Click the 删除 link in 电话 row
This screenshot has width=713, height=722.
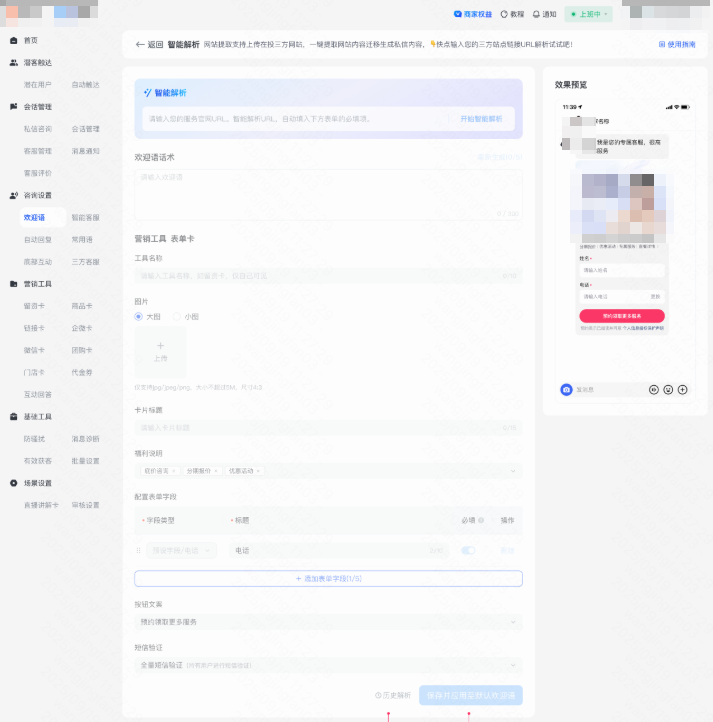tap(507, 551)
